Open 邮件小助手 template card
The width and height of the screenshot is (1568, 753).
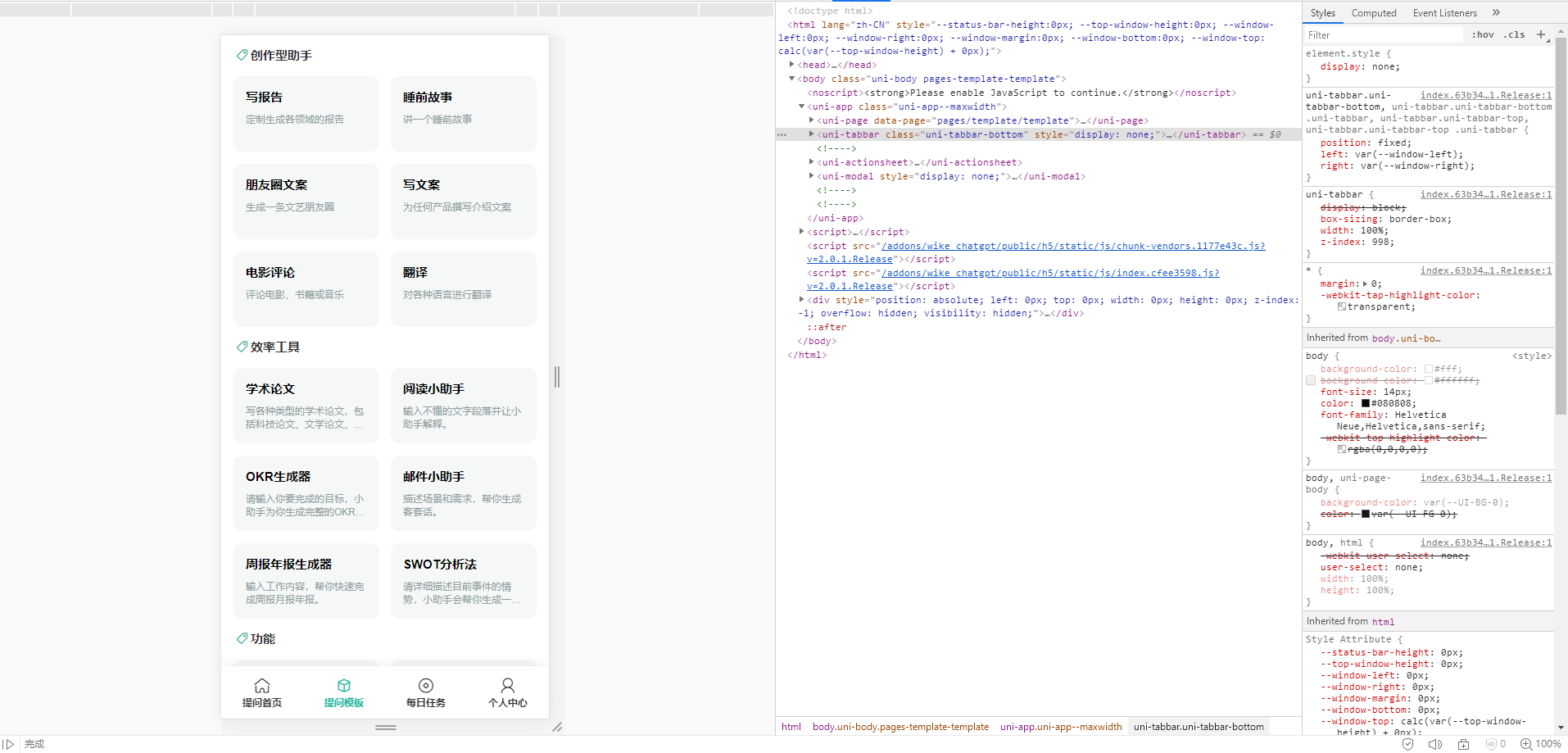pyautogui.click(x=464, y=493)
